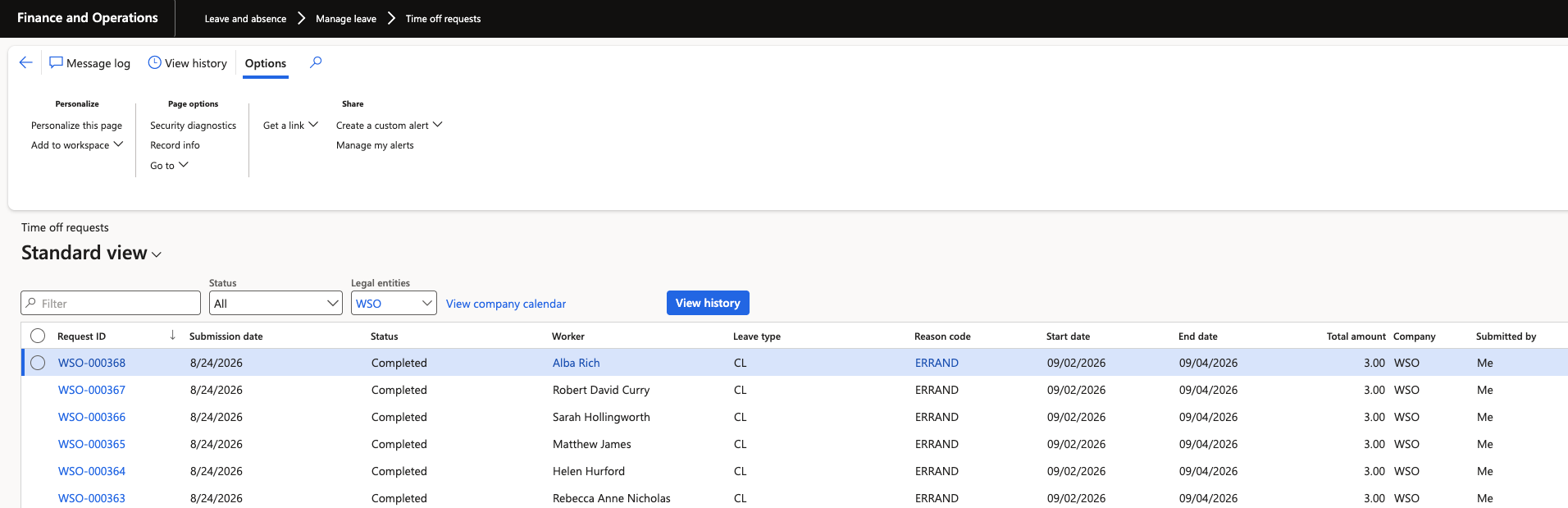Open Leave and absence breadcrumb
The height and width of the screenshot is (508, 1568).
point(245,19)
